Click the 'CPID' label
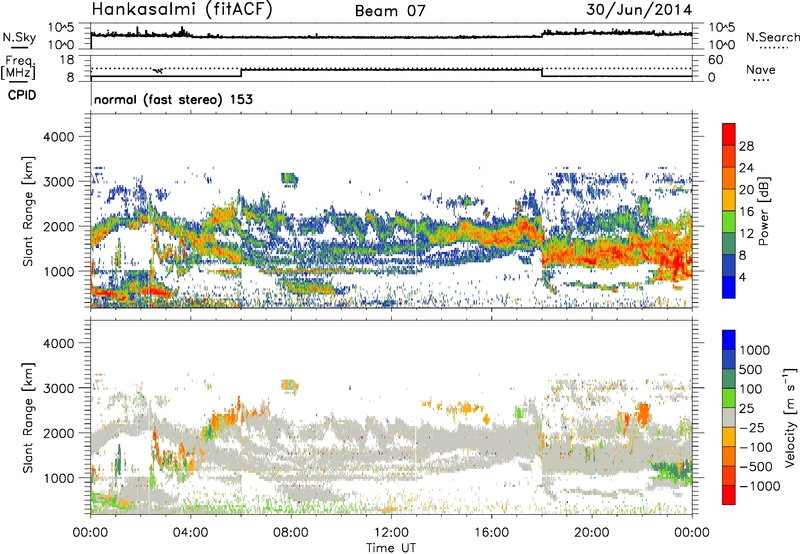The height and width of the screenshot is (554, 800). point(22,95)
